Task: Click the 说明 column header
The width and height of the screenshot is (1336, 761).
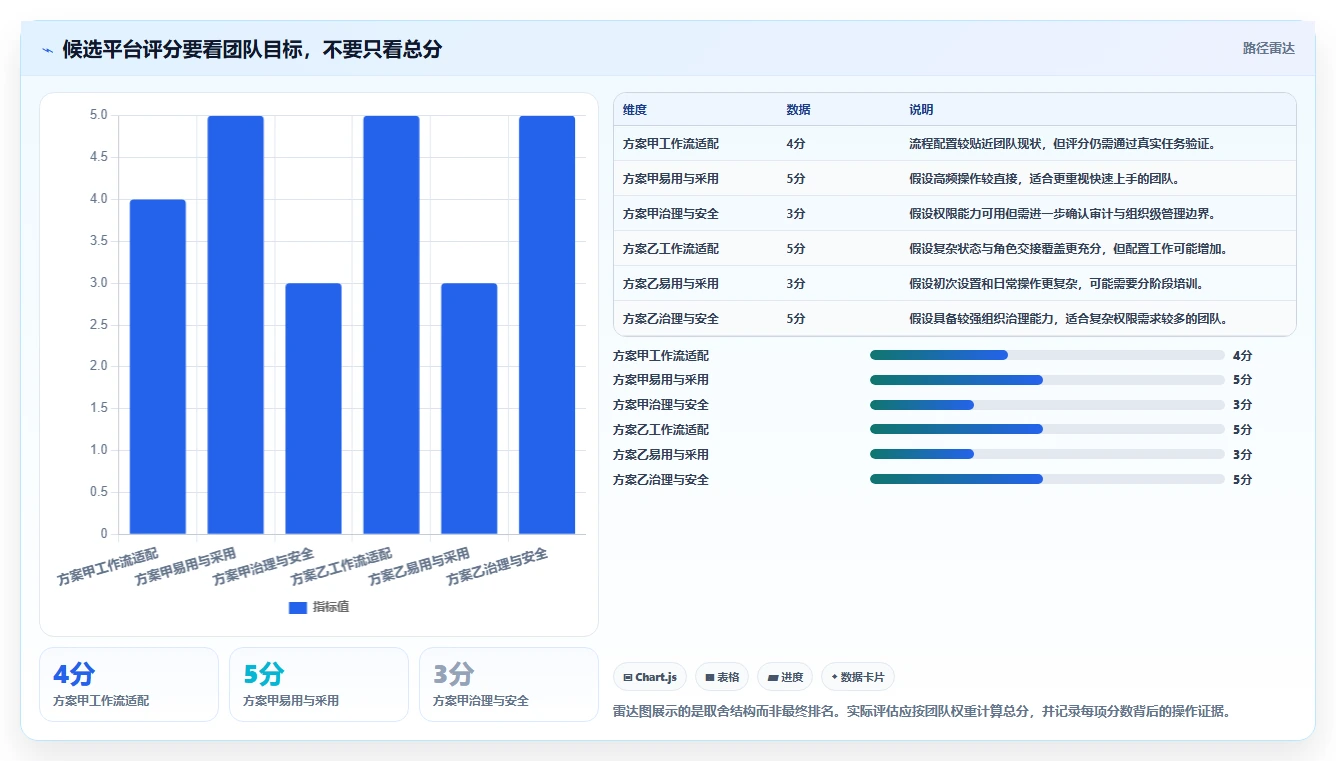Action: (921, 109)
